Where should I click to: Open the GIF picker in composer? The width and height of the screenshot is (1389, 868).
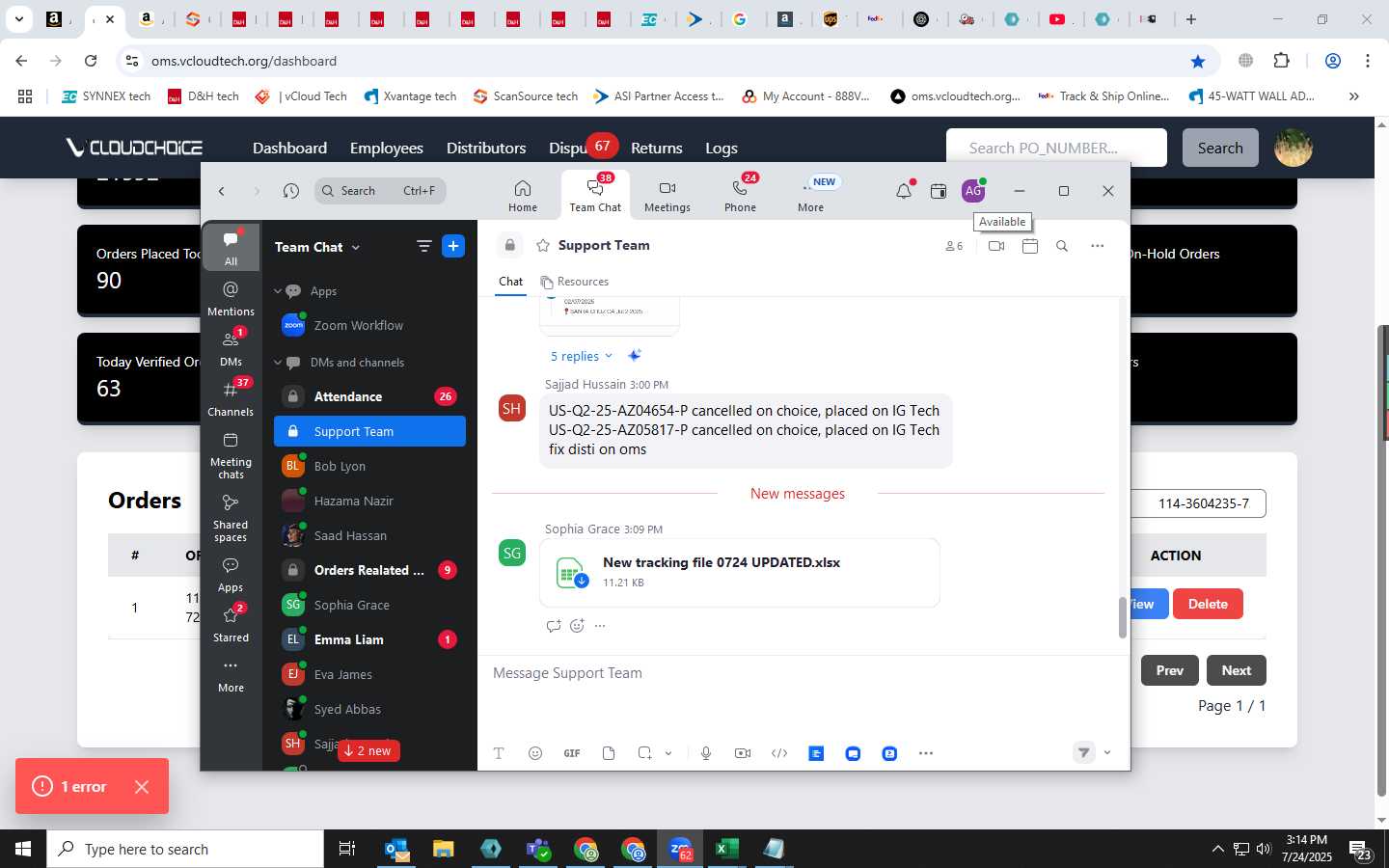tap(572, 753)
